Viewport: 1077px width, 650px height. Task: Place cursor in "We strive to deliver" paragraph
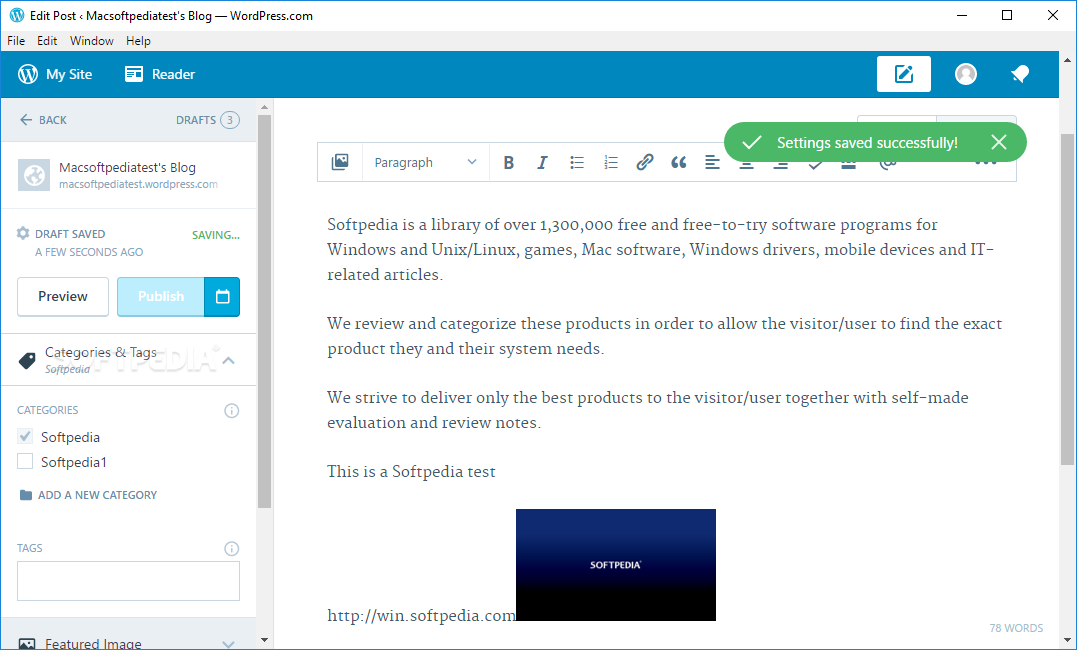pyautogui.click(x=648, y=410)
